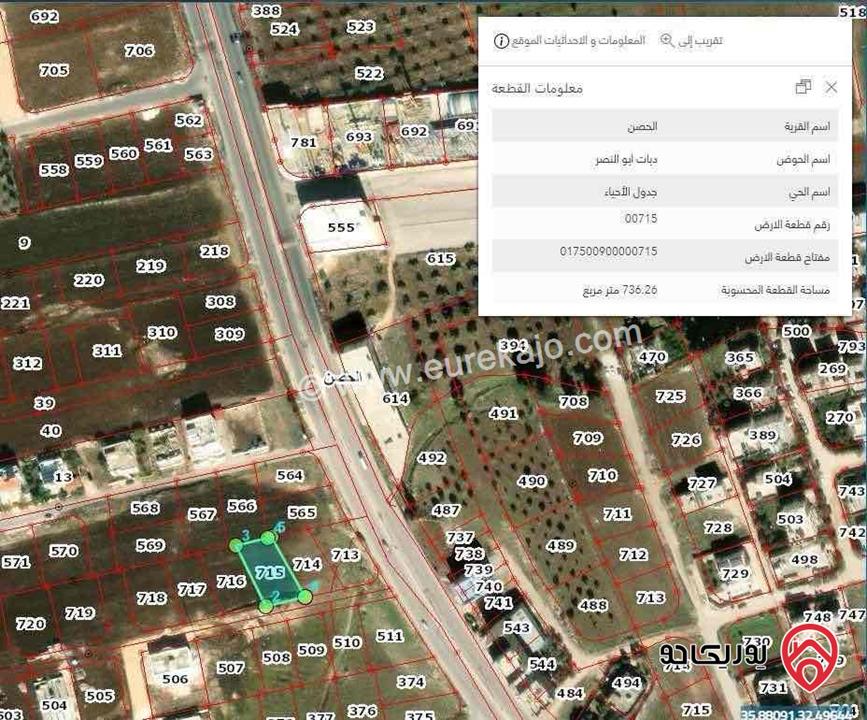Image resolution: width=867 pixels, height=720 pixels.
Task: Select parcel 374 on the map
Action: 411,682
